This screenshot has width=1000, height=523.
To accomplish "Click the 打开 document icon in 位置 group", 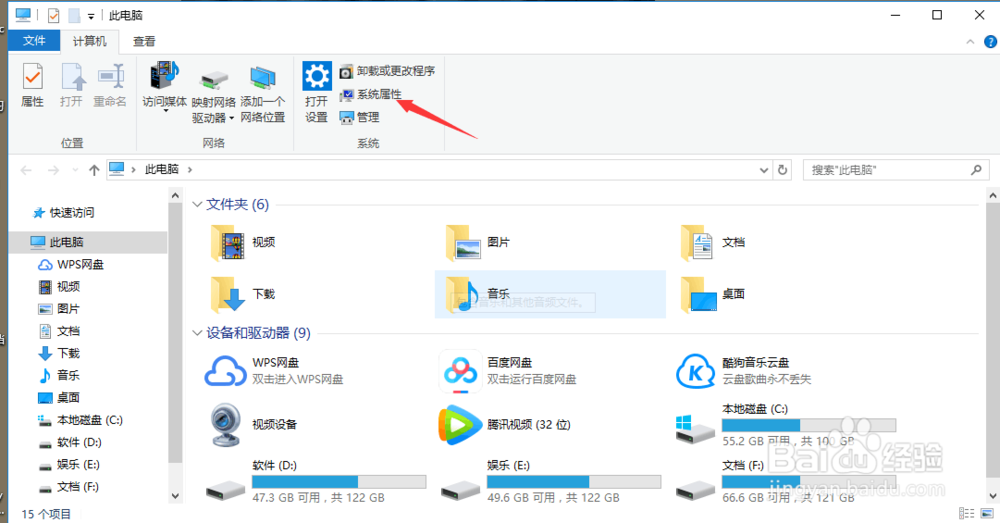I will [72, 77].
